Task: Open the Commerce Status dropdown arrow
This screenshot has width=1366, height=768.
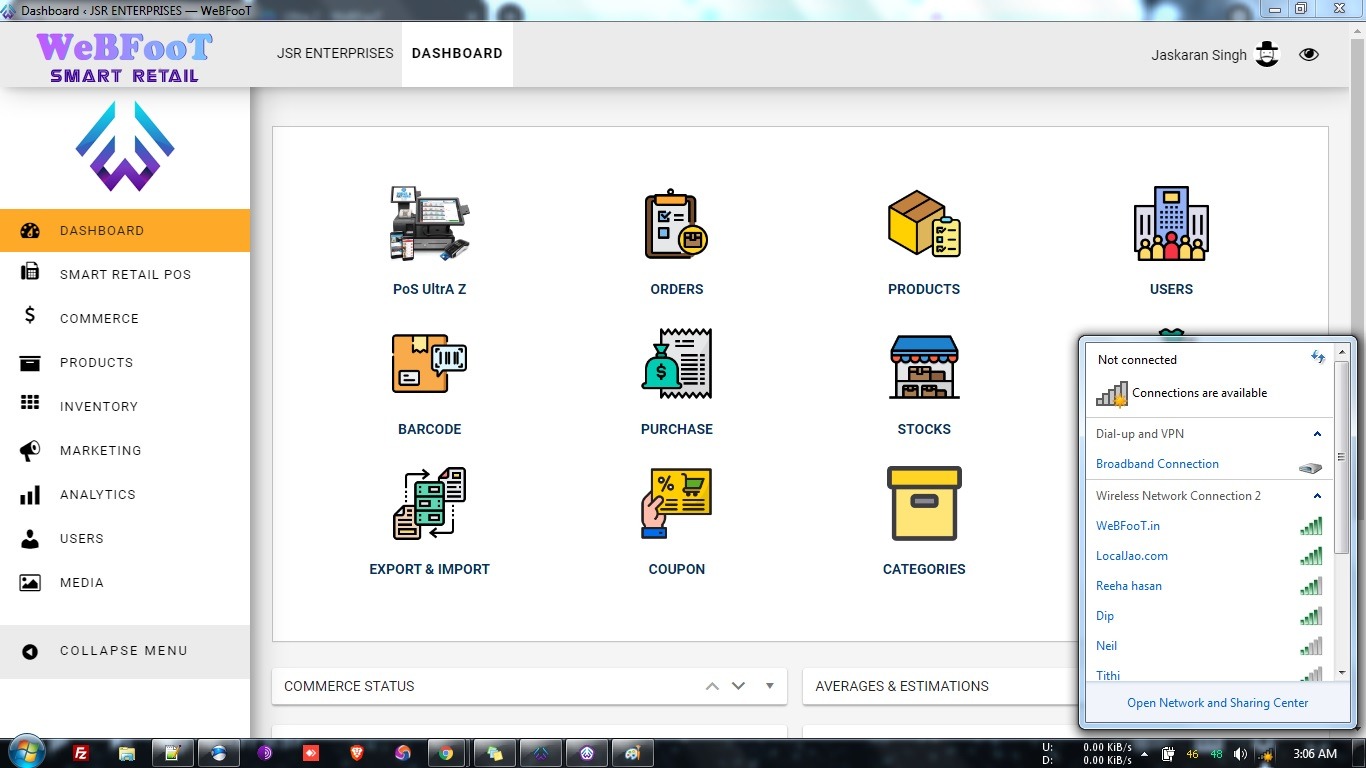Action: pyautogui.click(x=769, y=686)
